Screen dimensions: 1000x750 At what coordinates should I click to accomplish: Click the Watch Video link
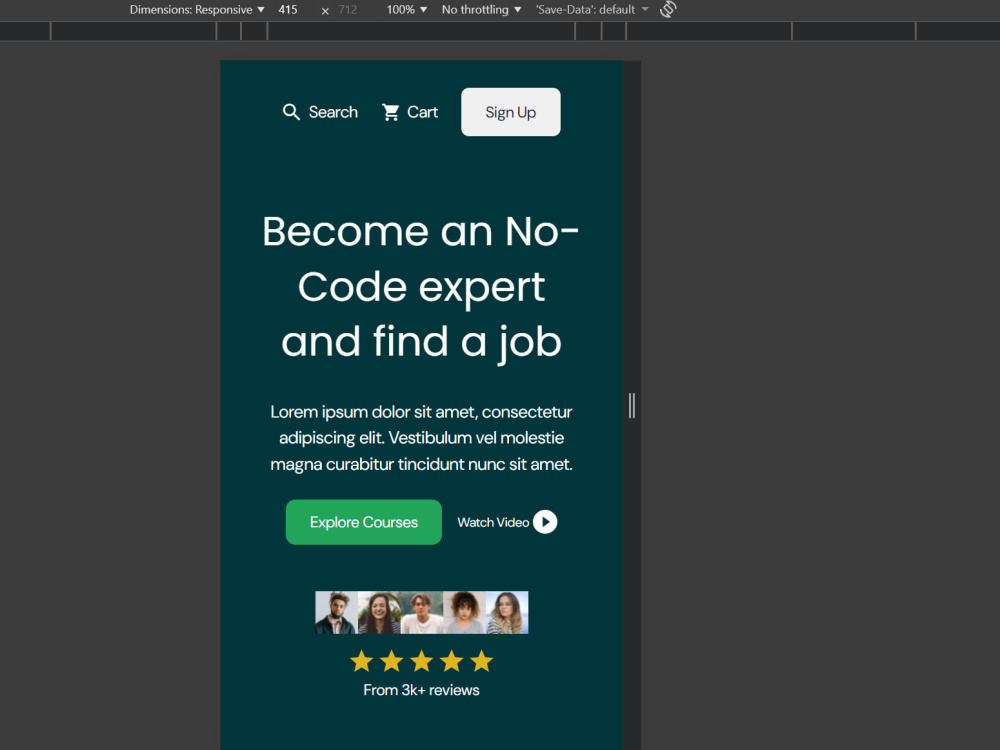pos(507,522)
